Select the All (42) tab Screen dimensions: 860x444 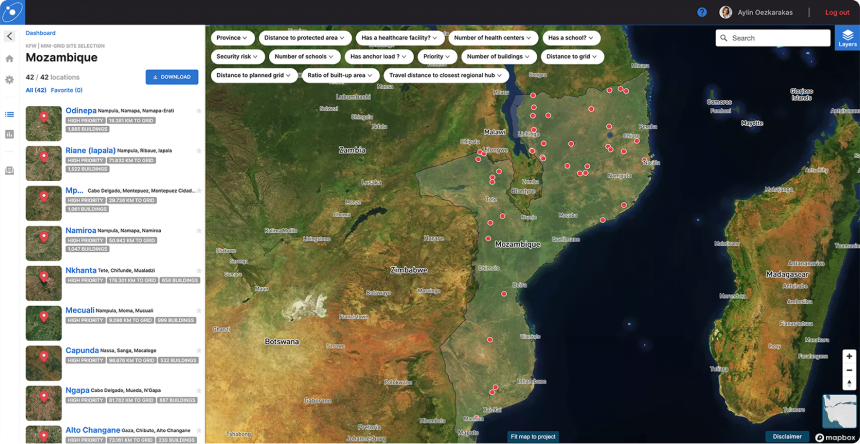(36, 90)
